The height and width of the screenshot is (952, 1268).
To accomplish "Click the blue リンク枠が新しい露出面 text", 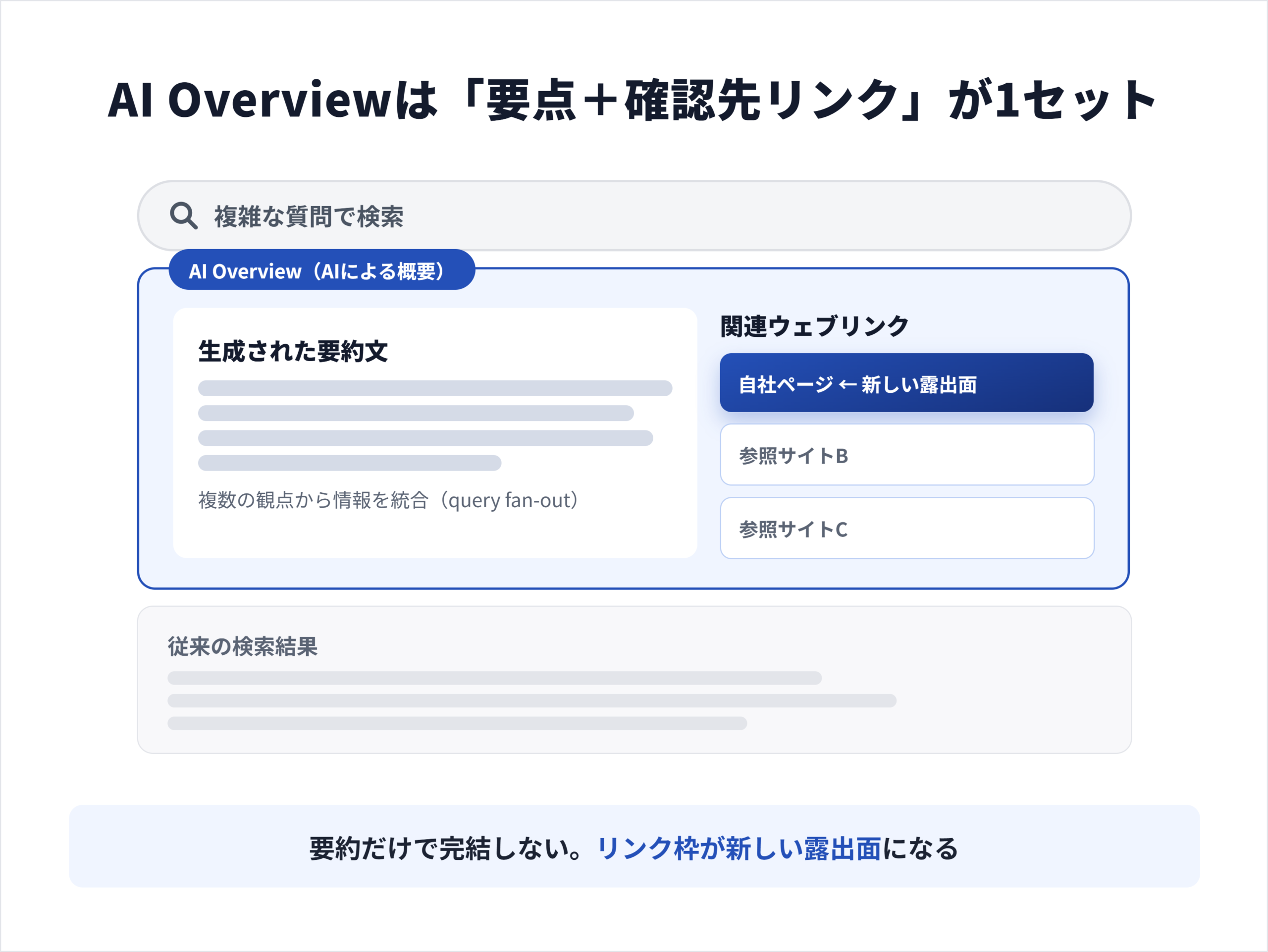I will 739,849.
